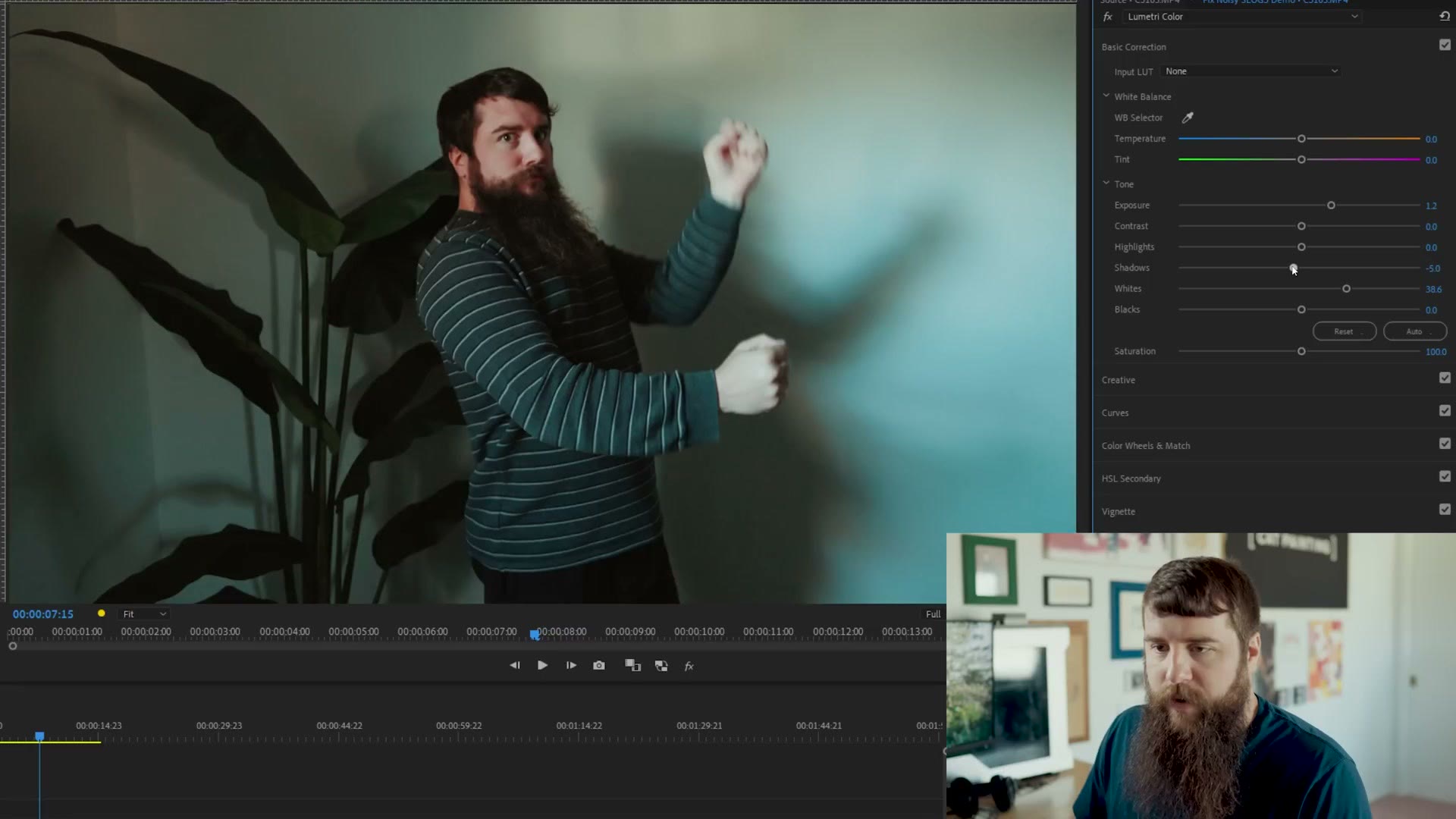This screenshot has height=819, width=1456.
Task: Click the 00:00:59:22 mark on the lower timeline ruler
Action: (459, 726)
